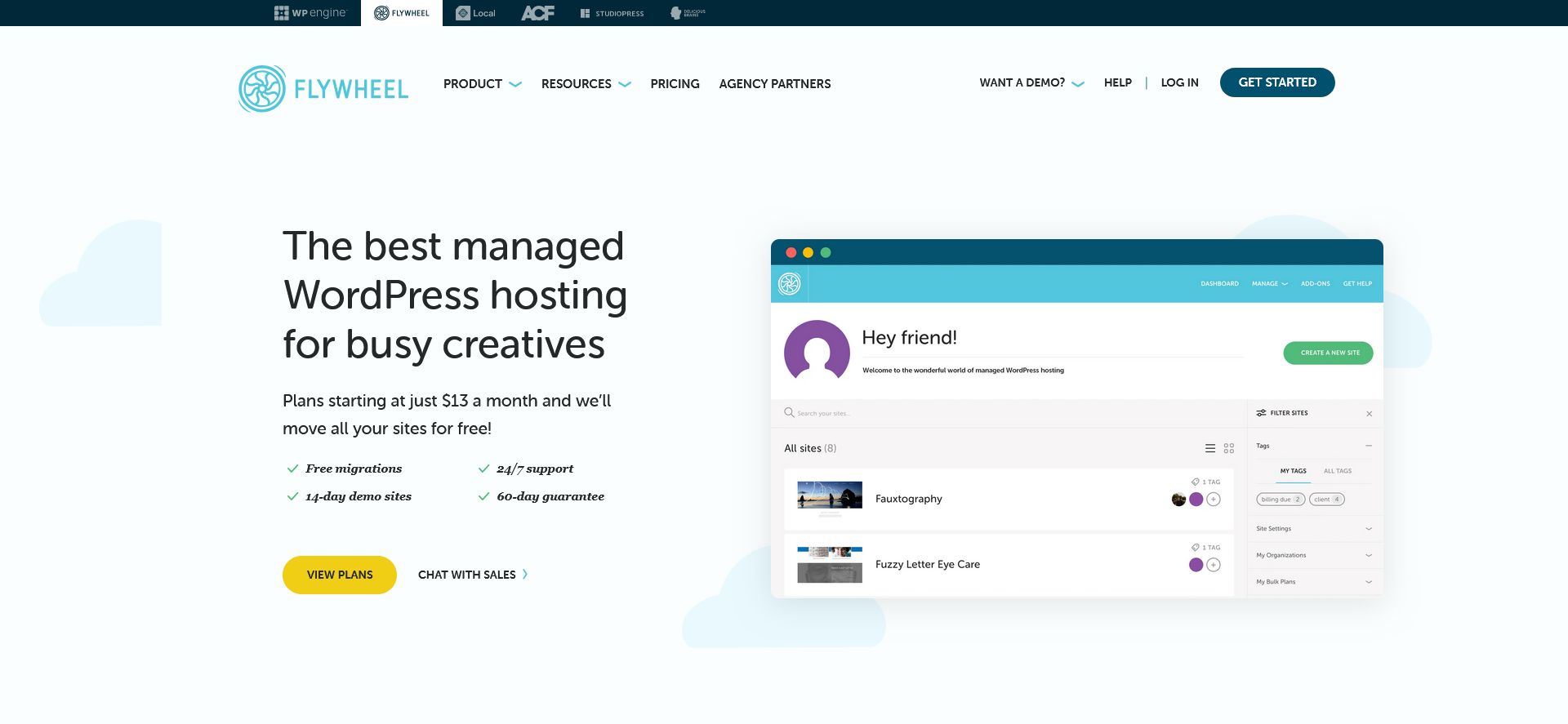This screenshot has height=724, width=1568.
Task: Select the All Tags tab
Action: (1338, 471)
